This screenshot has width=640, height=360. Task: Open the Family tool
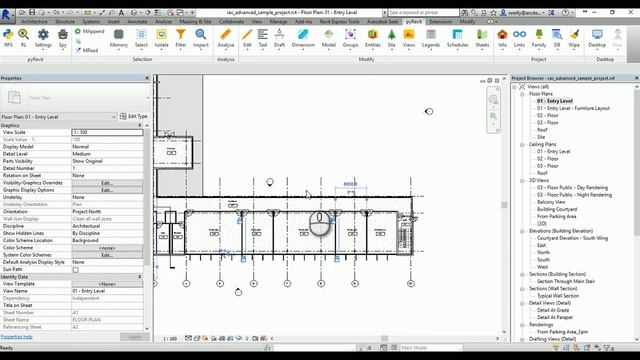(x=539, y=38)
